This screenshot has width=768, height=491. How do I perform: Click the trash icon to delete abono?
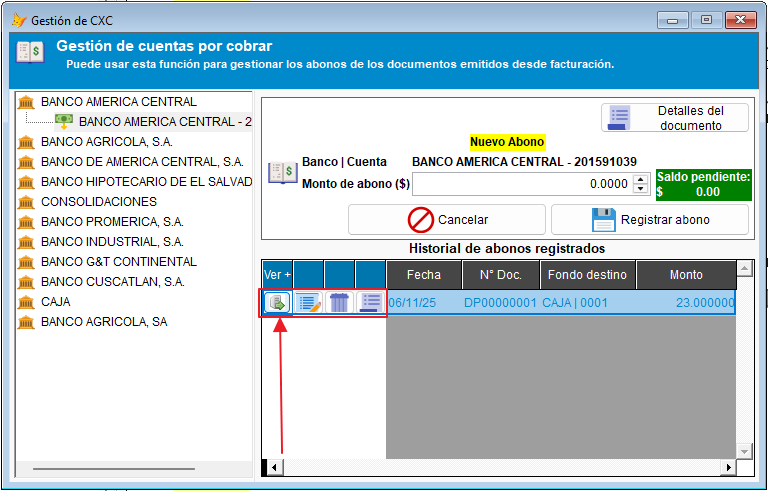point(339,303)
